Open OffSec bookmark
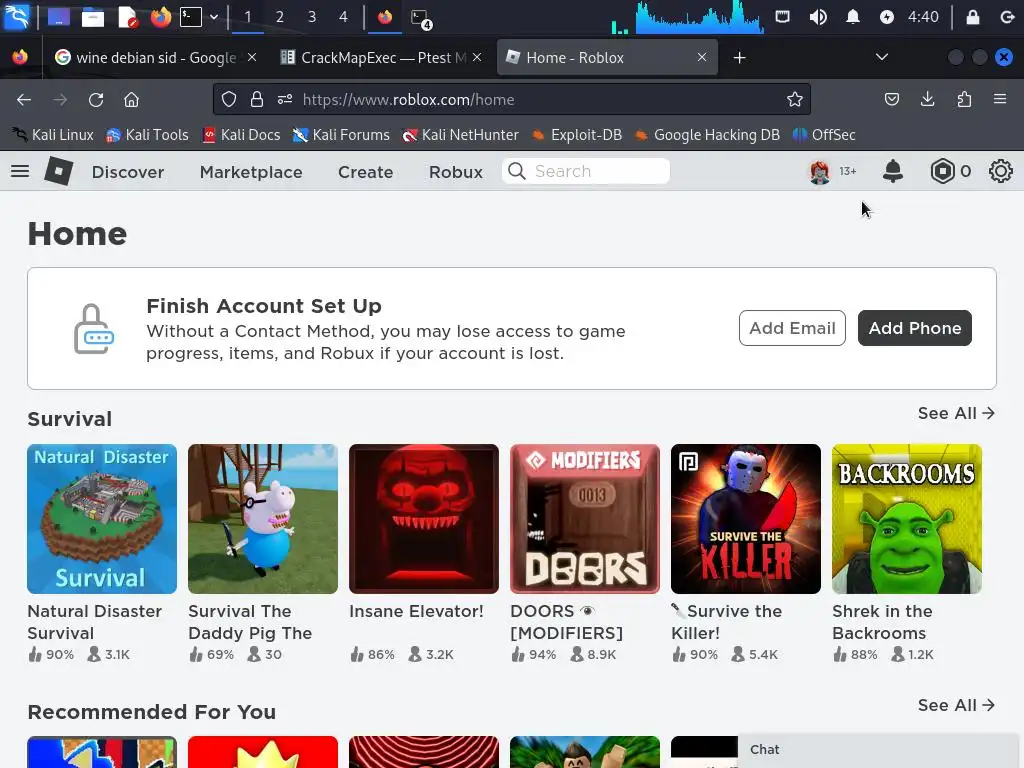This screenshot has width=1024, height=768. coord(824,135)
